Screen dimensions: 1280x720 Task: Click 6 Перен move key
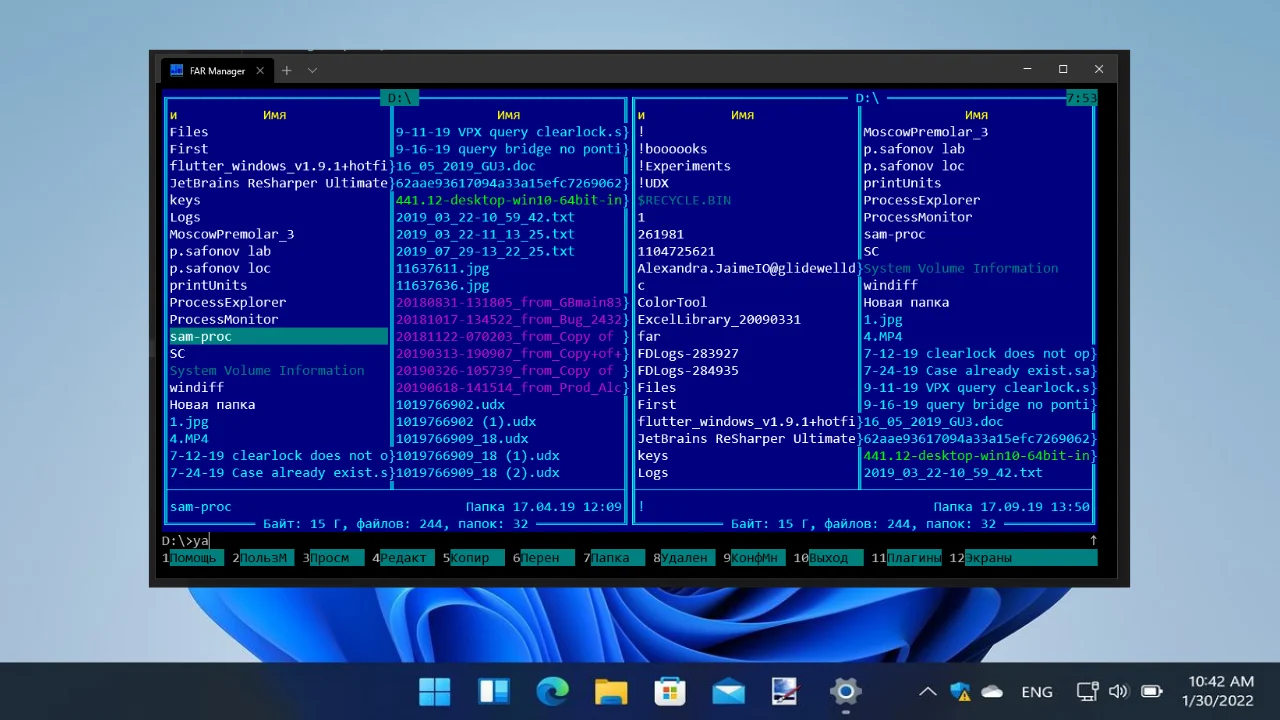pyautogui.click(x=544, y=558)
